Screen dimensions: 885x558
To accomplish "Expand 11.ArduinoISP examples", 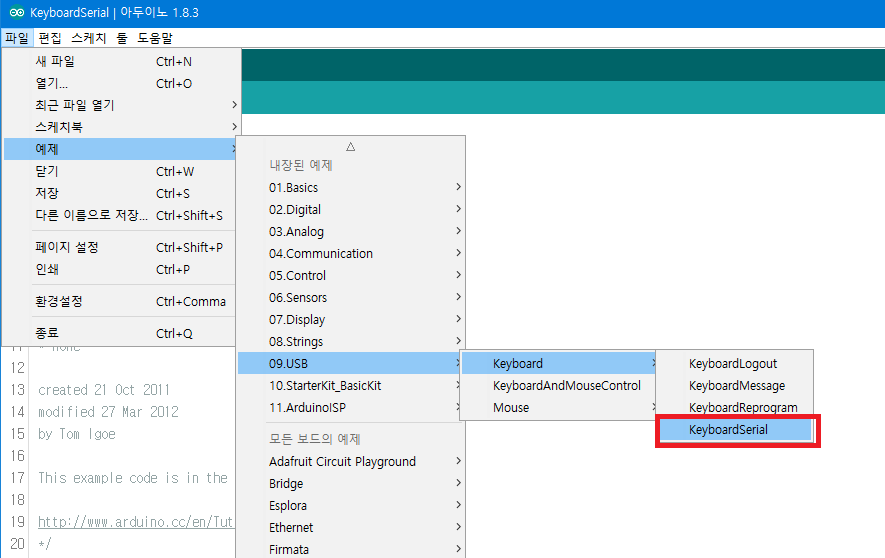I will (351, 407).
